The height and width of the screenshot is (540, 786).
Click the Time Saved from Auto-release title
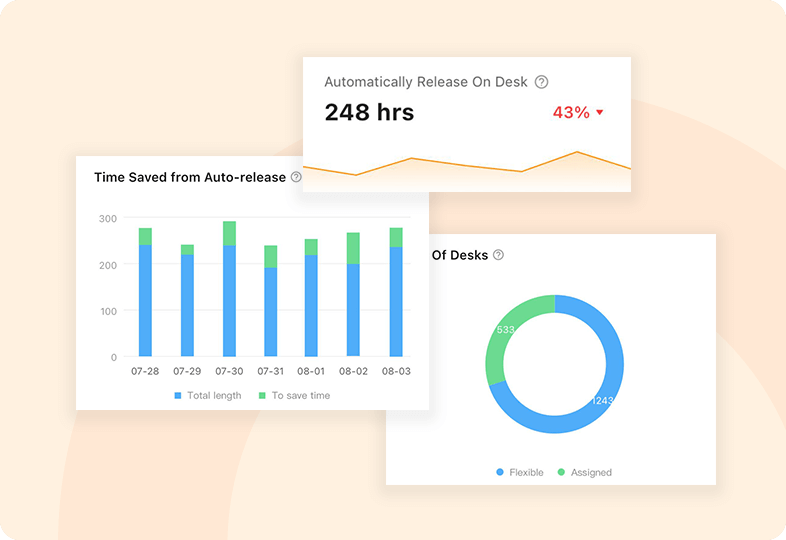point(190,177)
